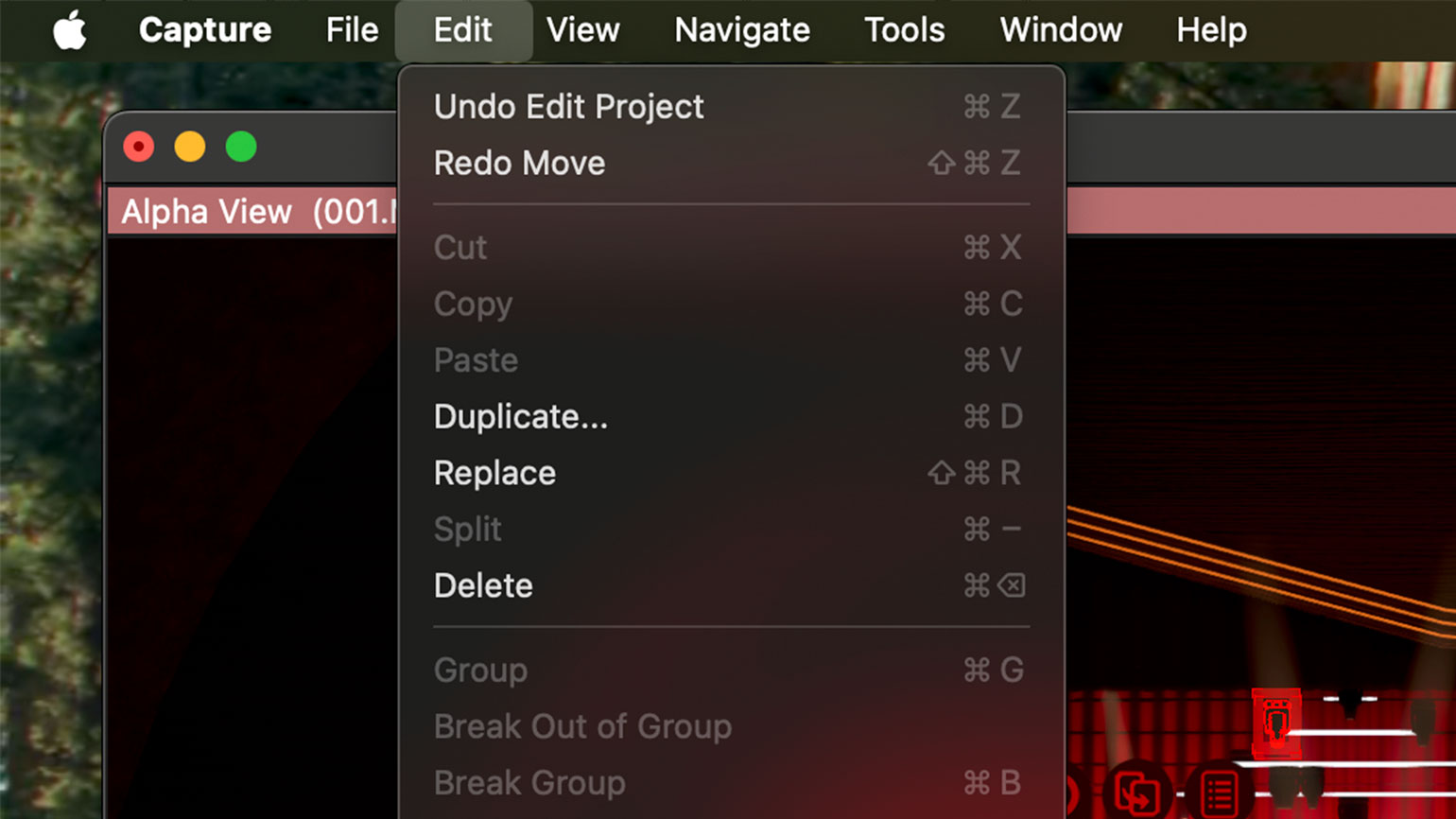Viewport: 1456px width, 819px height.
Task: Choose Delete from the Edit menu
Action: pyautogui.click(x=483, y=585)
